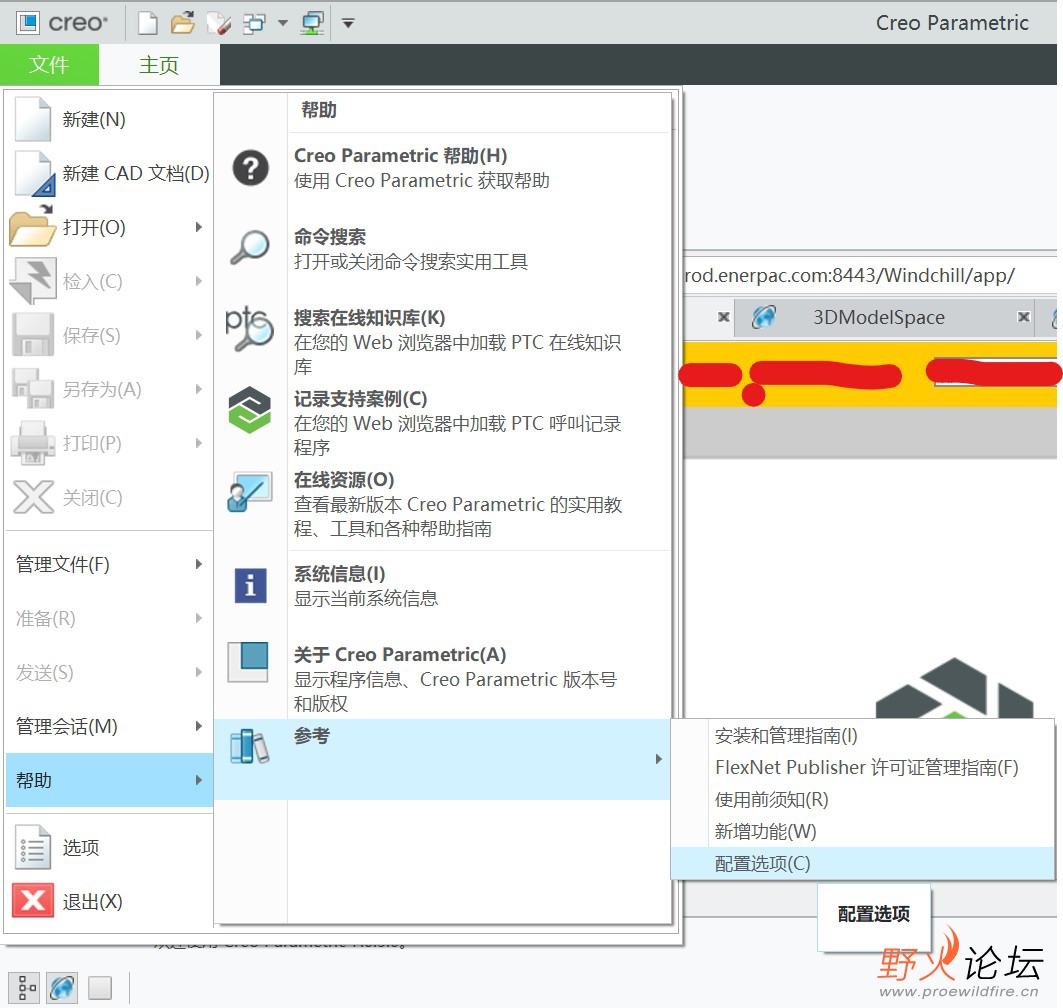This screenshot has height=1008, width=1063.
Task: Click the 关于 Creo Parametric(A) icon
Action: pyautogui.click(x=248, y=662)
